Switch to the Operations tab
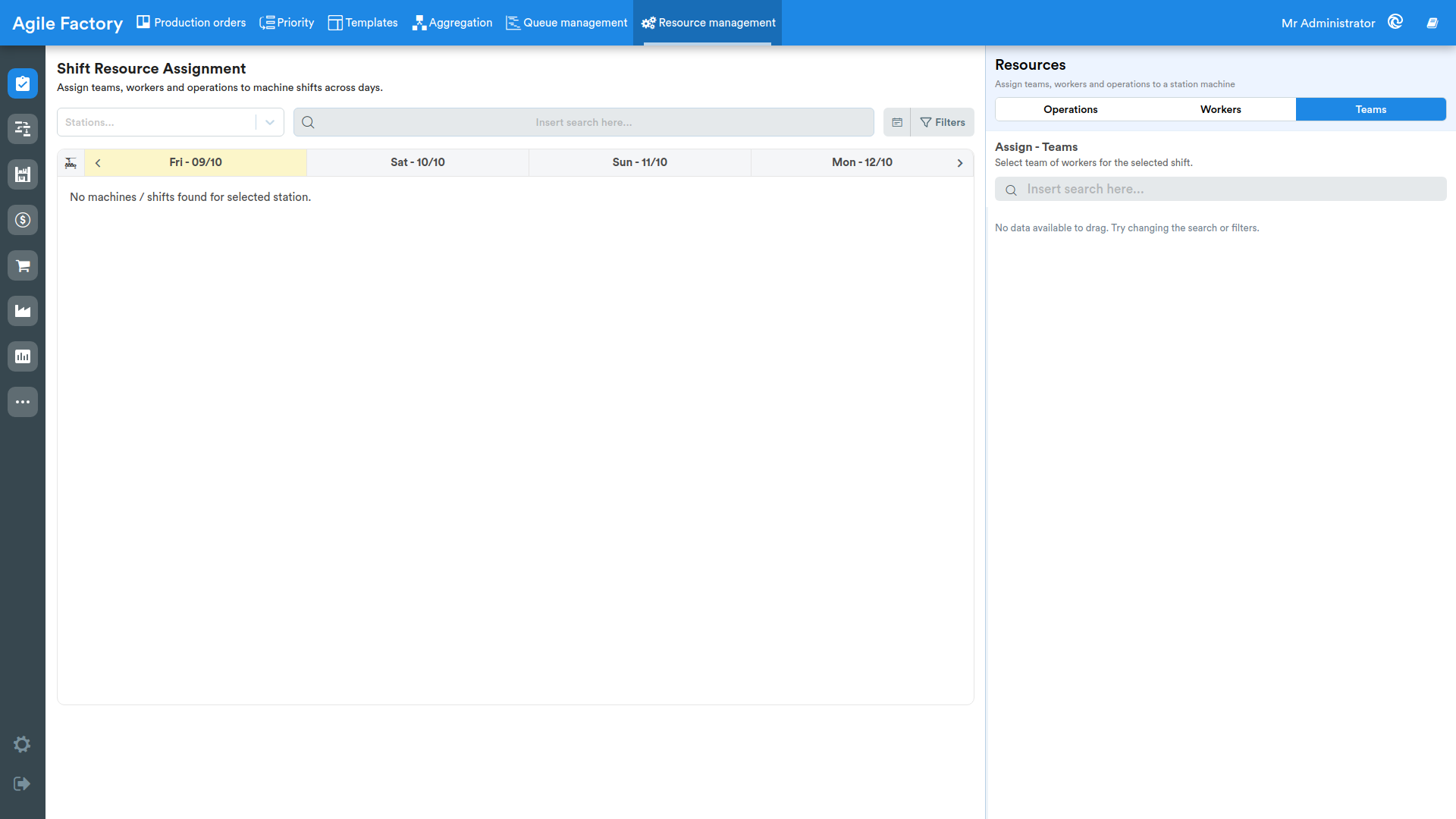Viewport: 1456px width, 819px height. [x=1070, y=109]
